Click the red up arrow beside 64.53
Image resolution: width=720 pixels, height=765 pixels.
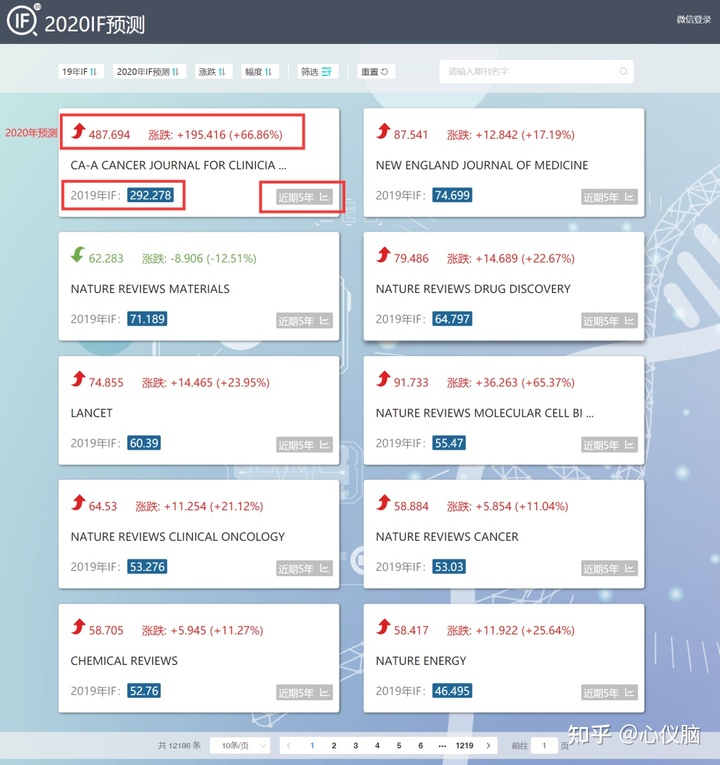point(78,502)
